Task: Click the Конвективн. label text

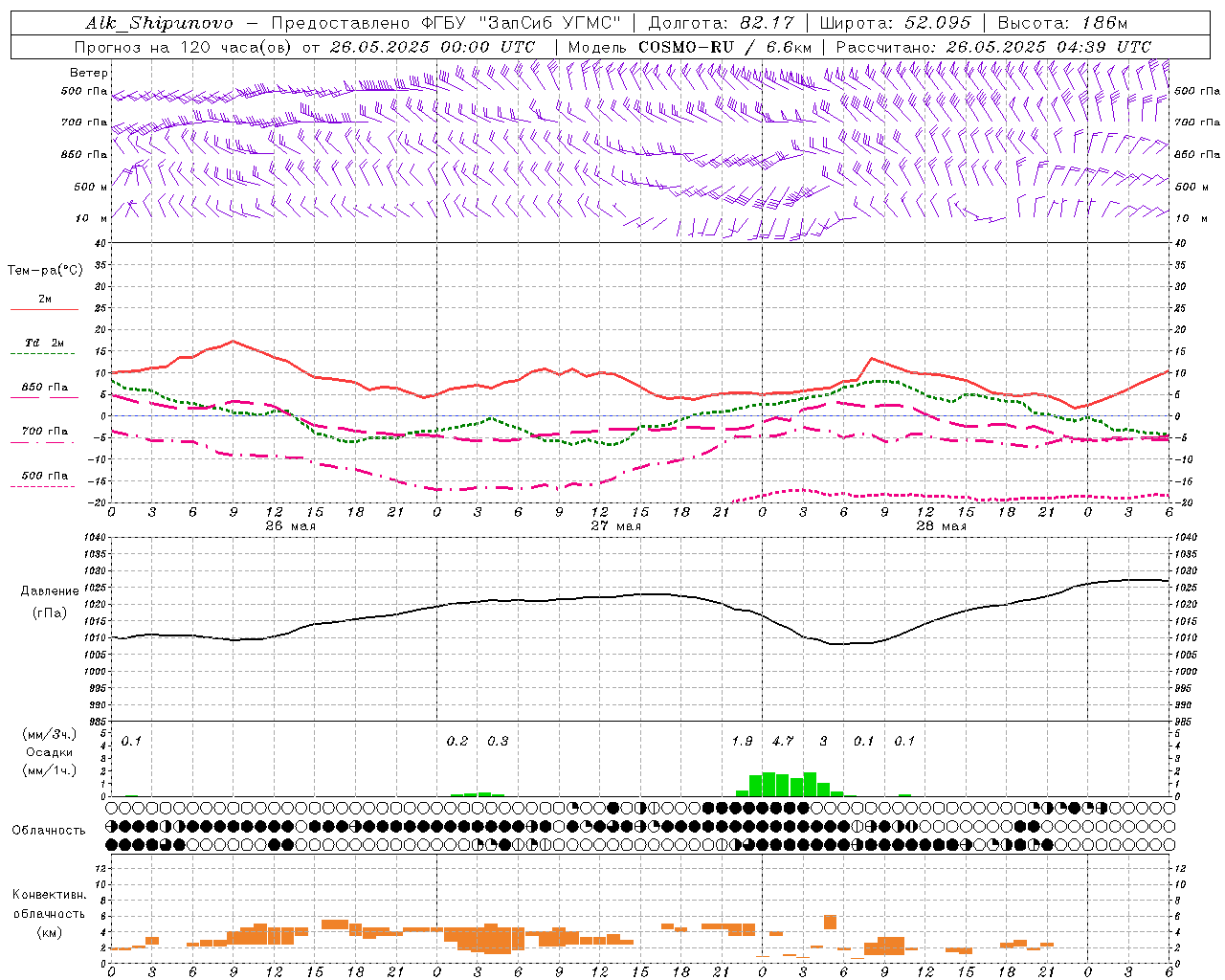Action: click(49, 895)
